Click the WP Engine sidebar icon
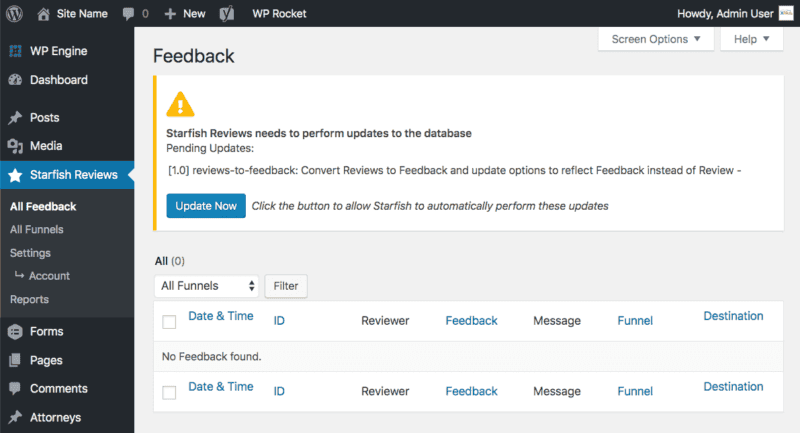 [15, 51]
